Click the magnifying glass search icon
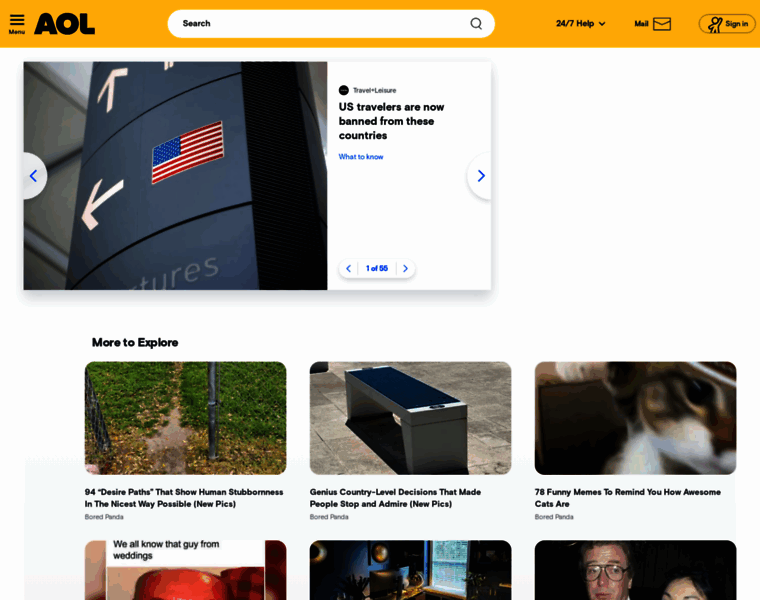Screen dimensions: 760x600 coord(476,23)
